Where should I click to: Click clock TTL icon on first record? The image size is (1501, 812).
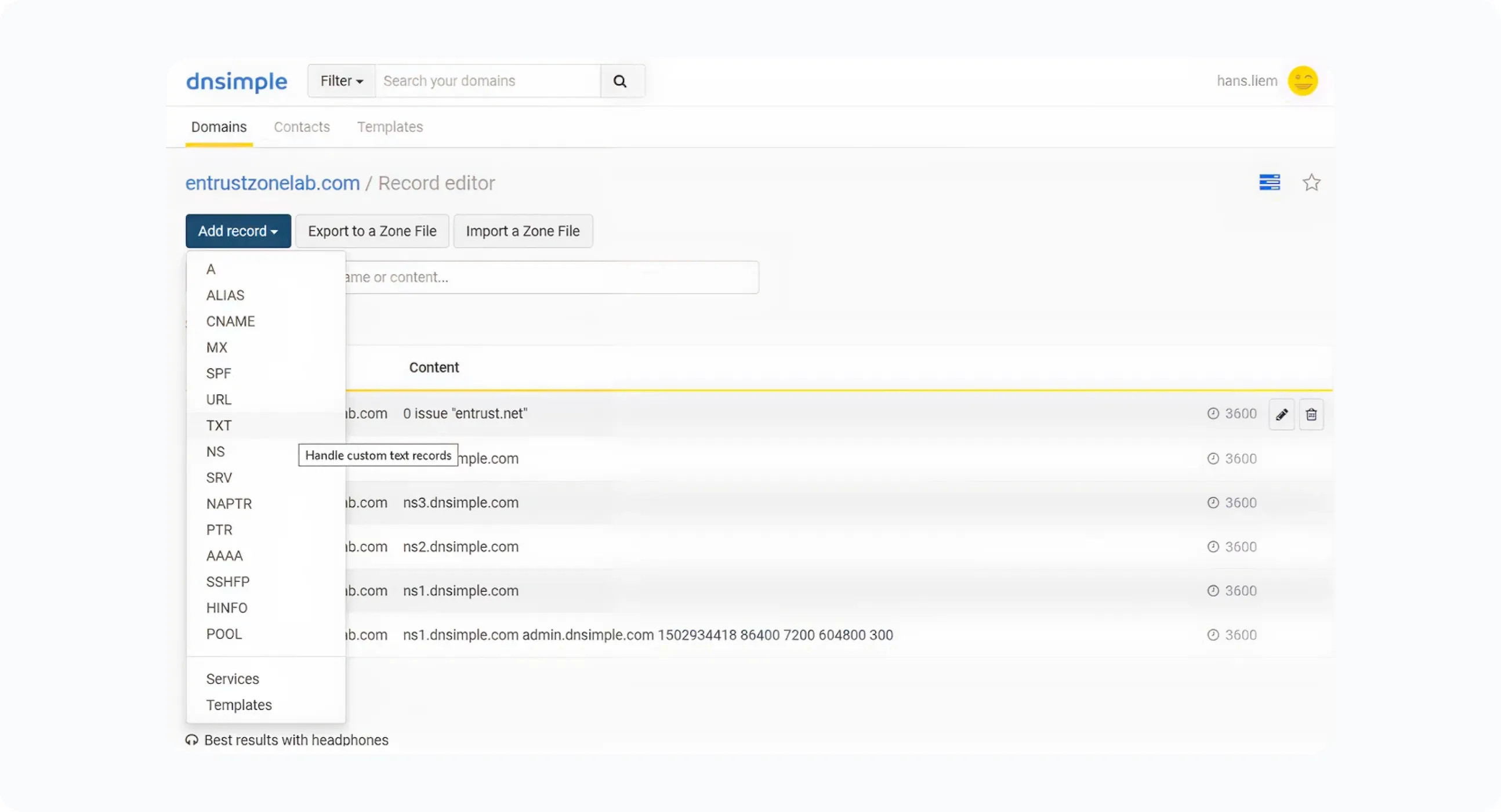point(1213,414)
